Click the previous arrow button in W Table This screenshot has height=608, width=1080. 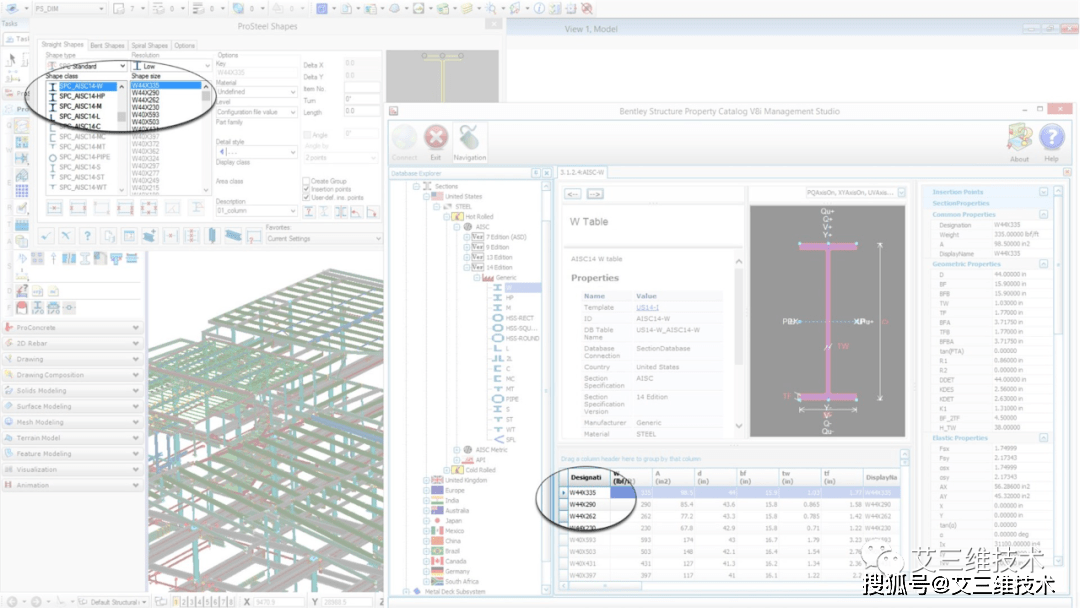pyautogui.click(x=573, y=194)
